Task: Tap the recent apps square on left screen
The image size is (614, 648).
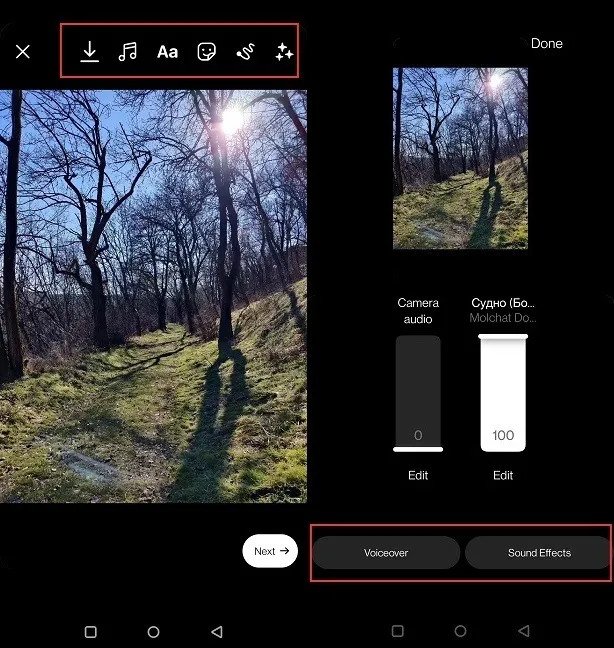Action: click(x=90, y=632)
